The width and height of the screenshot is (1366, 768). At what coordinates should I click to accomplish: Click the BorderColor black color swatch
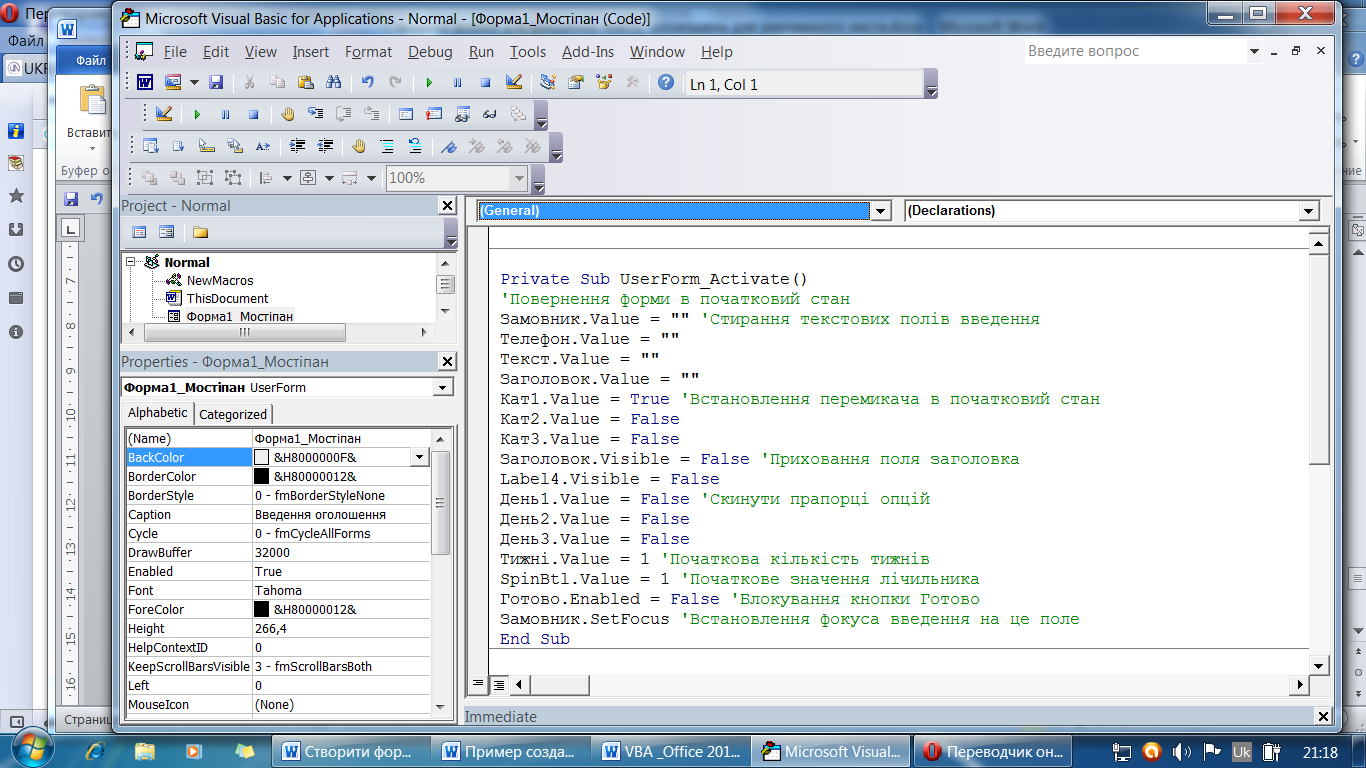261,476
